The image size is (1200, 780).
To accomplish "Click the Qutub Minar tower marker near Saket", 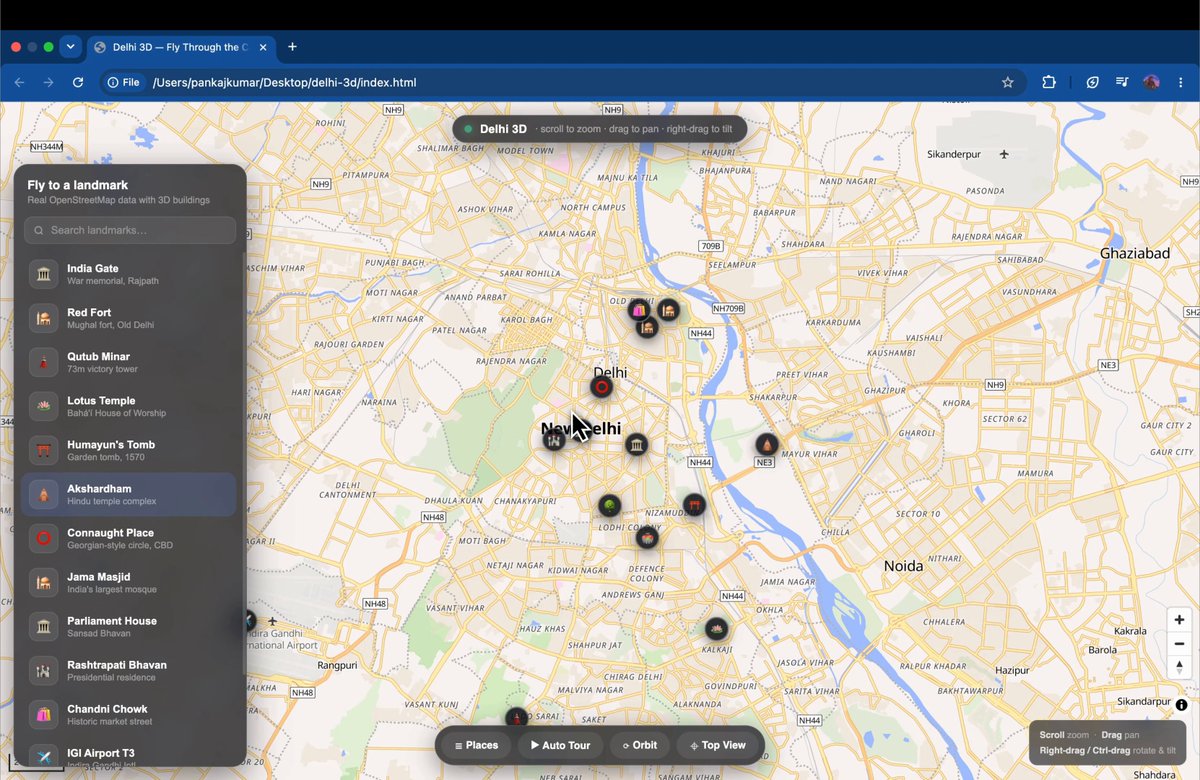I will coord(516,718).
